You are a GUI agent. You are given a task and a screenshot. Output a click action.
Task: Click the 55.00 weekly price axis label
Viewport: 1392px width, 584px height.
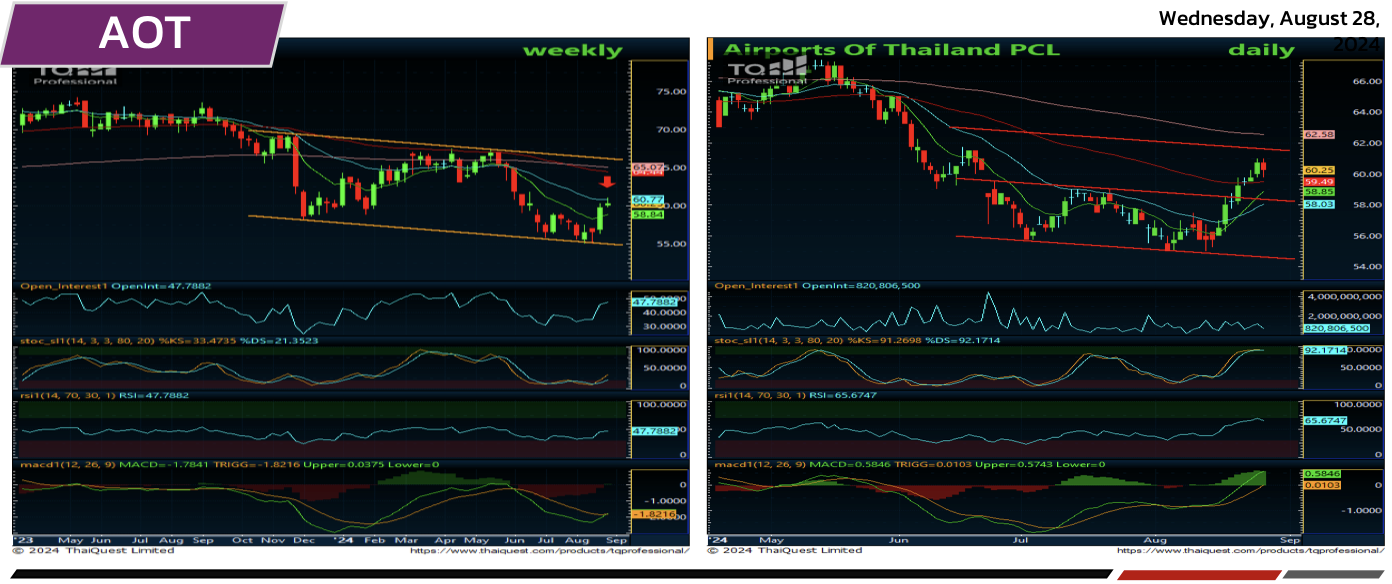(671, 243)
